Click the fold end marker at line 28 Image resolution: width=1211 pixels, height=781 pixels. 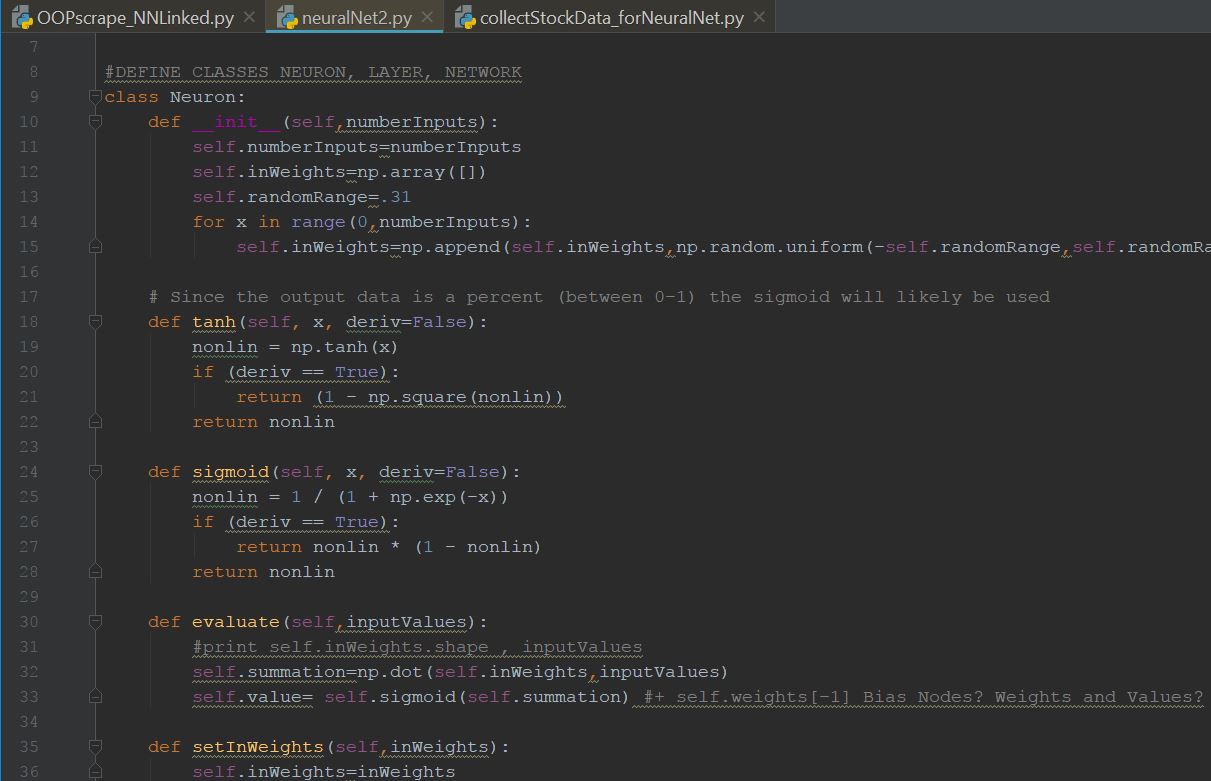[95, 572]
